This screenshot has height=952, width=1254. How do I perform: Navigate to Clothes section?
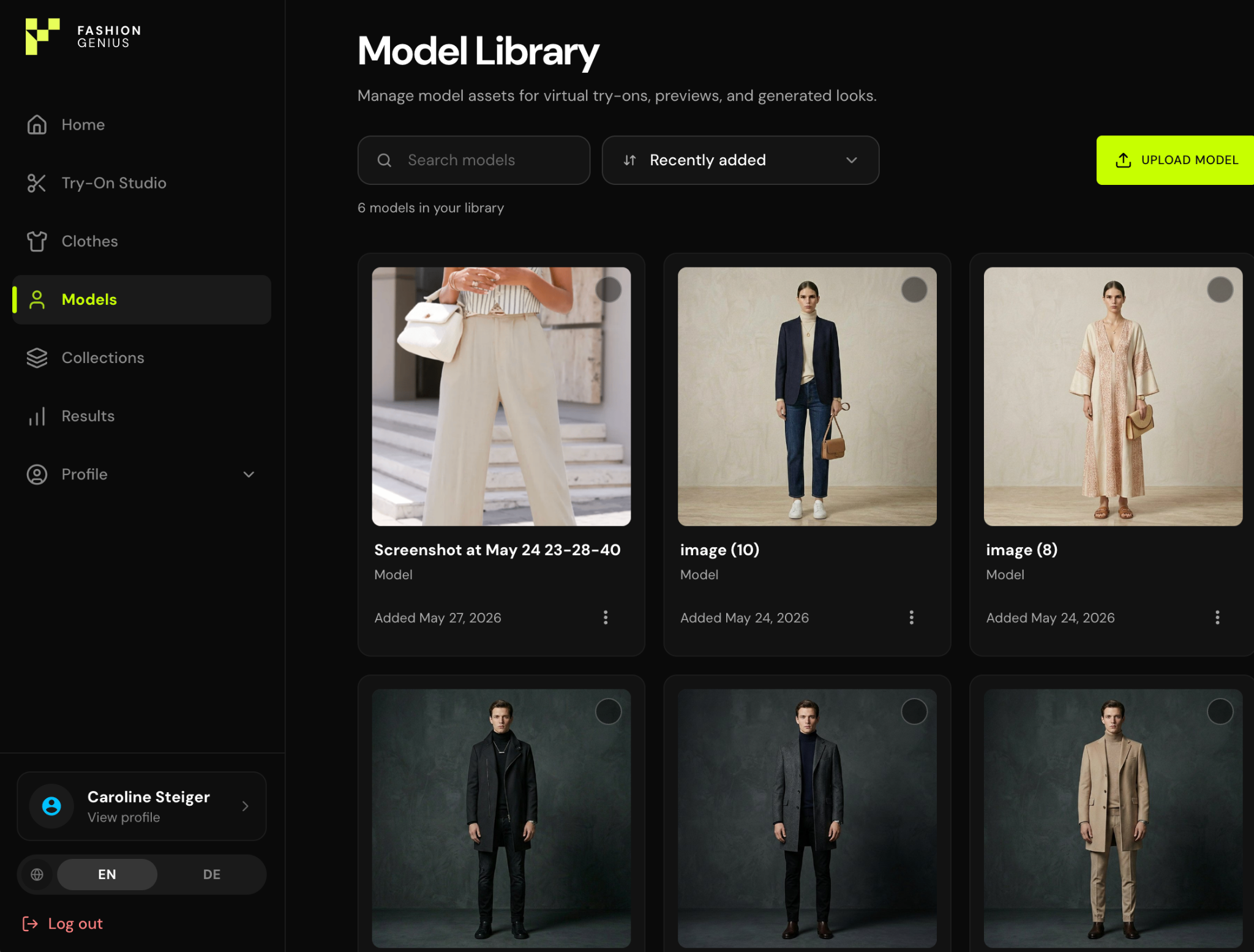click(x=141, y=241)
